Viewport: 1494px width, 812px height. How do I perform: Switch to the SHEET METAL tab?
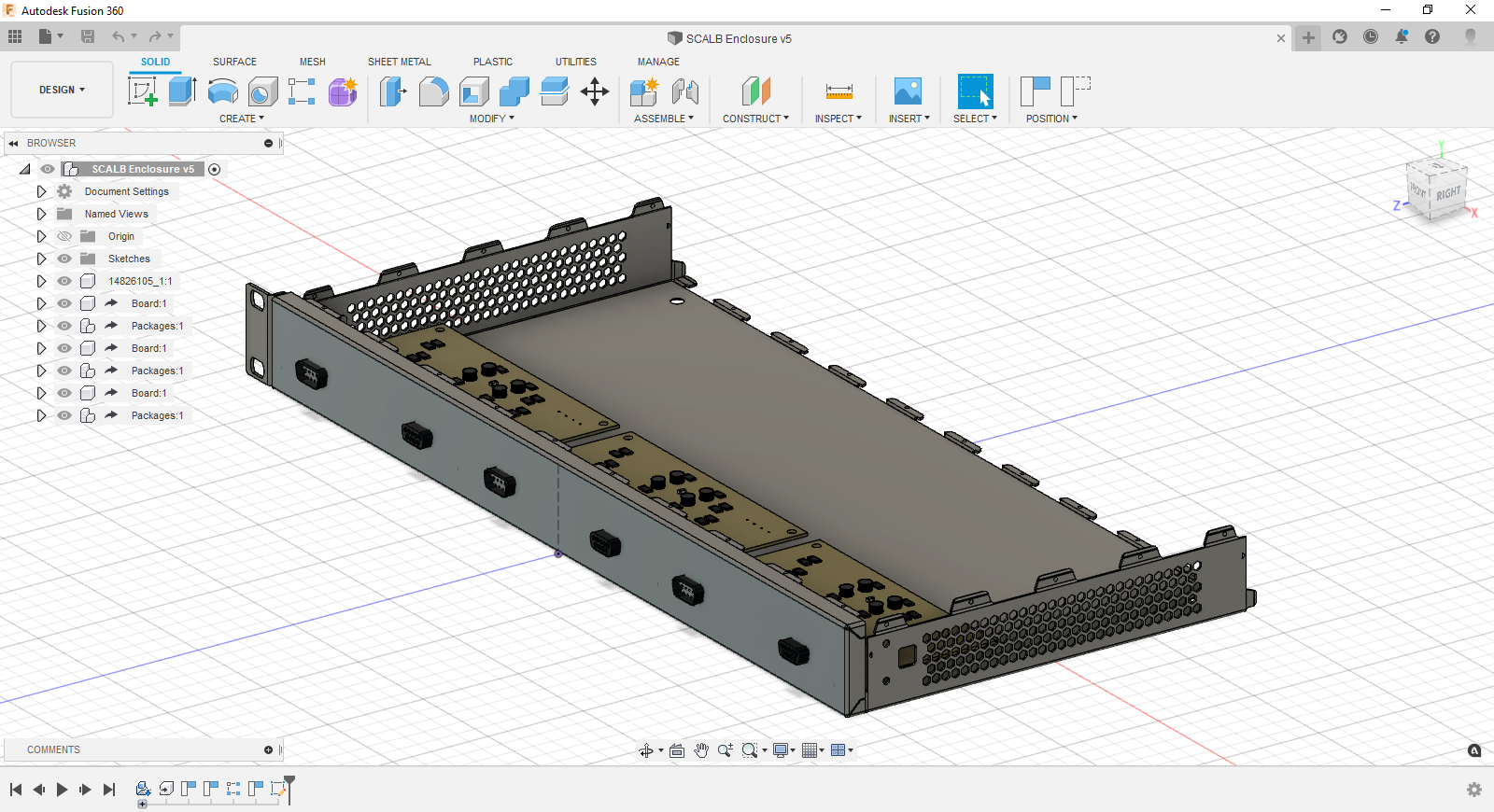[400, 62]
